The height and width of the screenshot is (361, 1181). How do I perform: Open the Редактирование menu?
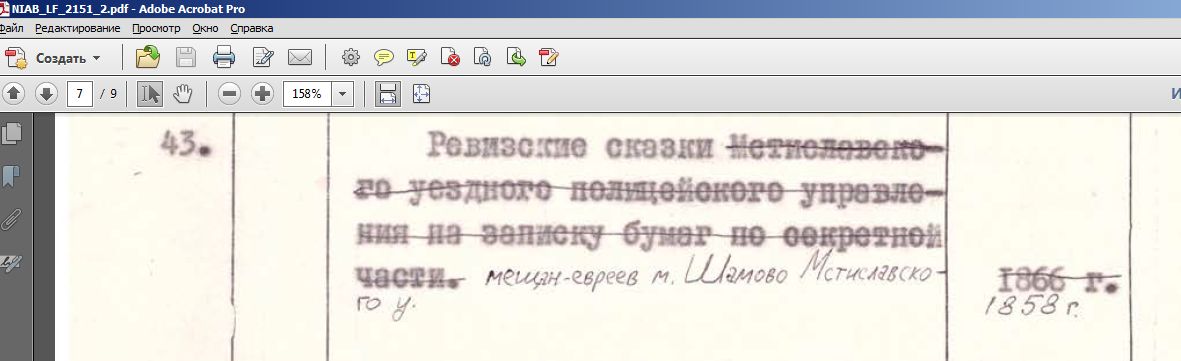(78, 29)
